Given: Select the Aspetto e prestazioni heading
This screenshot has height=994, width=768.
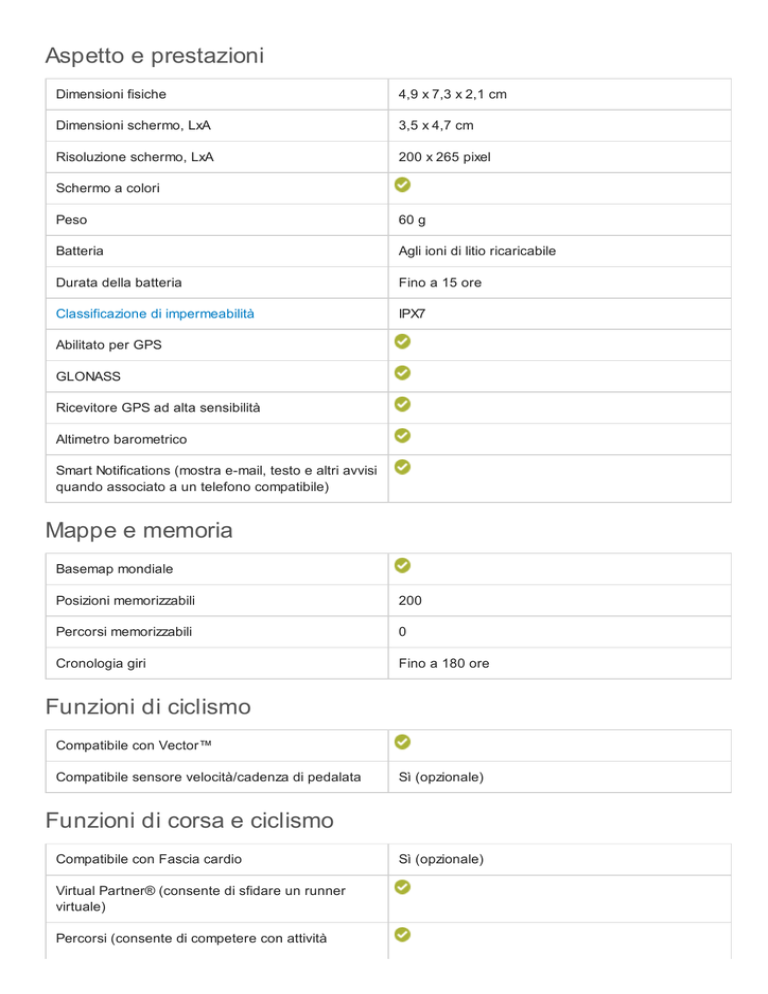Looking at the screenshot, I should tap(154, 56).
